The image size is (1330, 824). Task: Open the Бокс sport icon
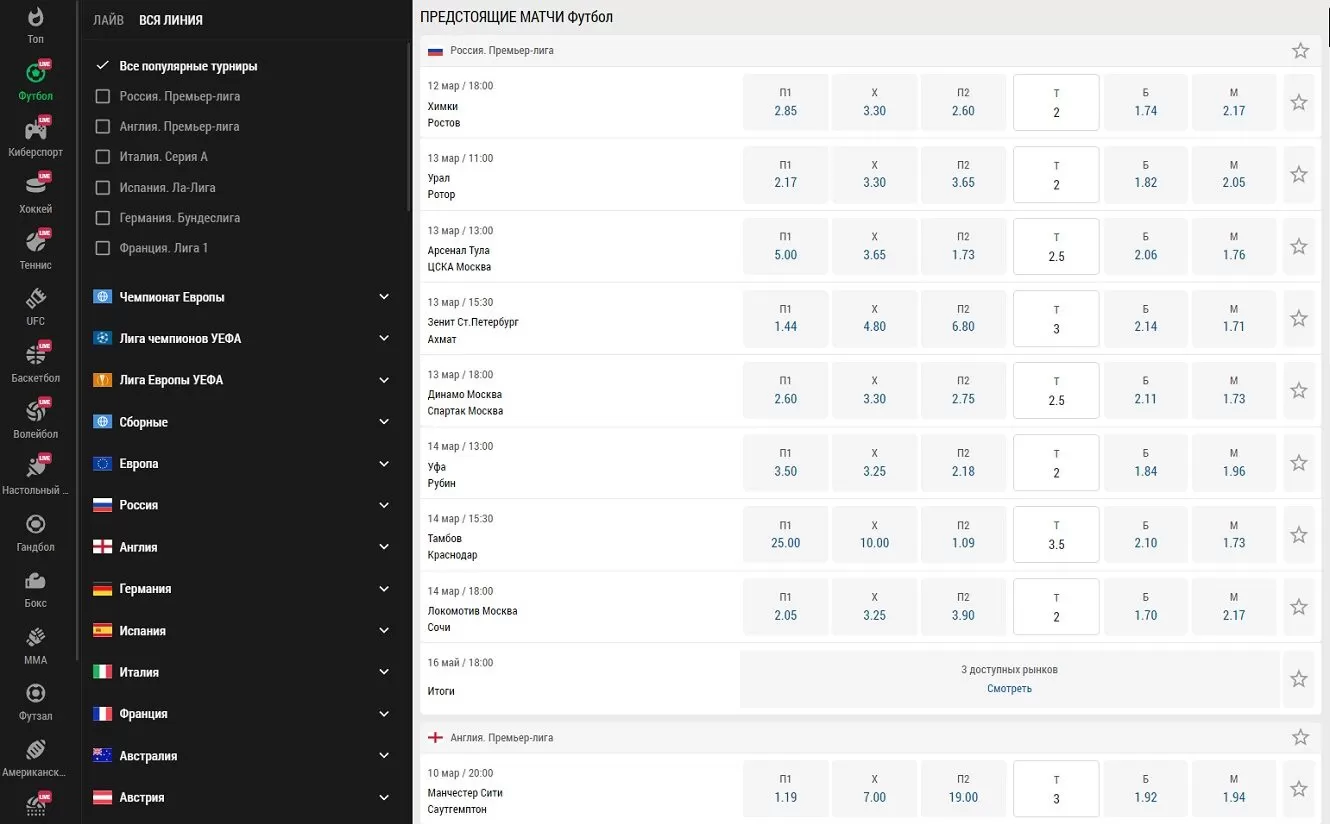point(35,582)
